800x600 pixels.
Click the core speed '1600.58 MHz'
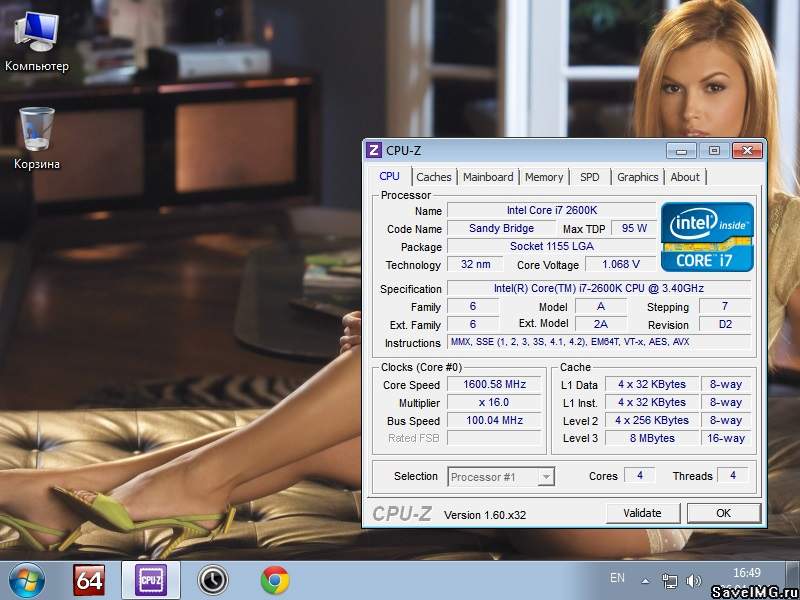[x=494, y=384]
